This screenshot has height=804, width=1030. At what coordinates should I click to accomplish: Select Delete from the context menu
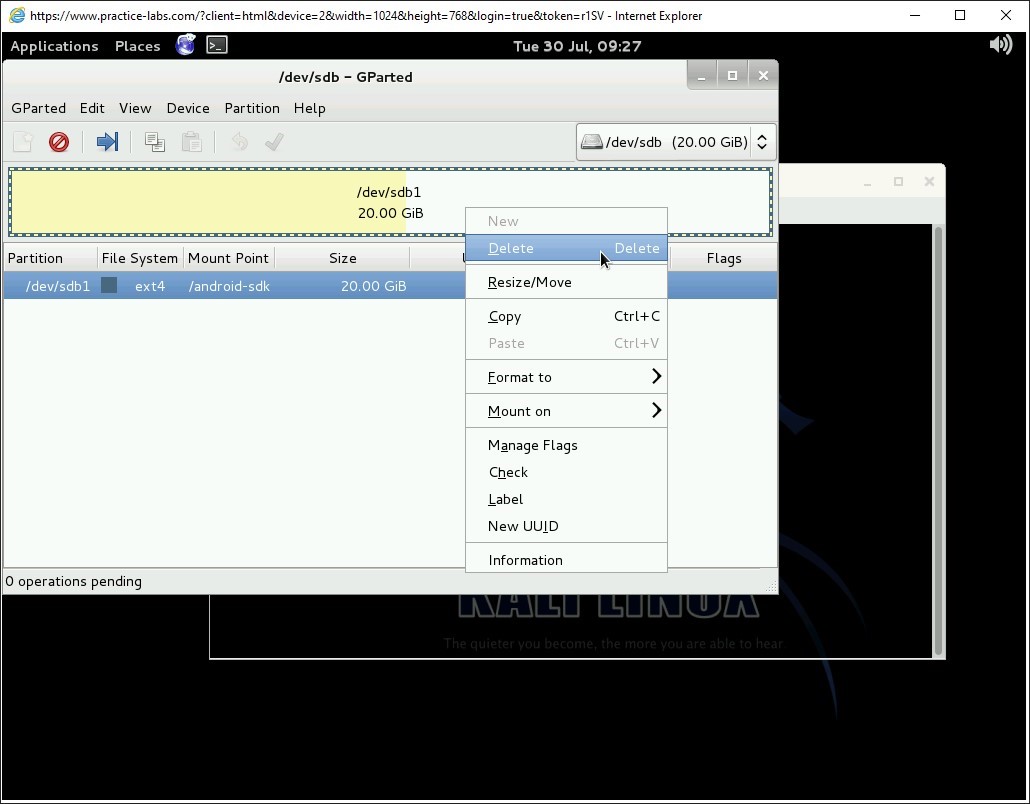(566, 248)
